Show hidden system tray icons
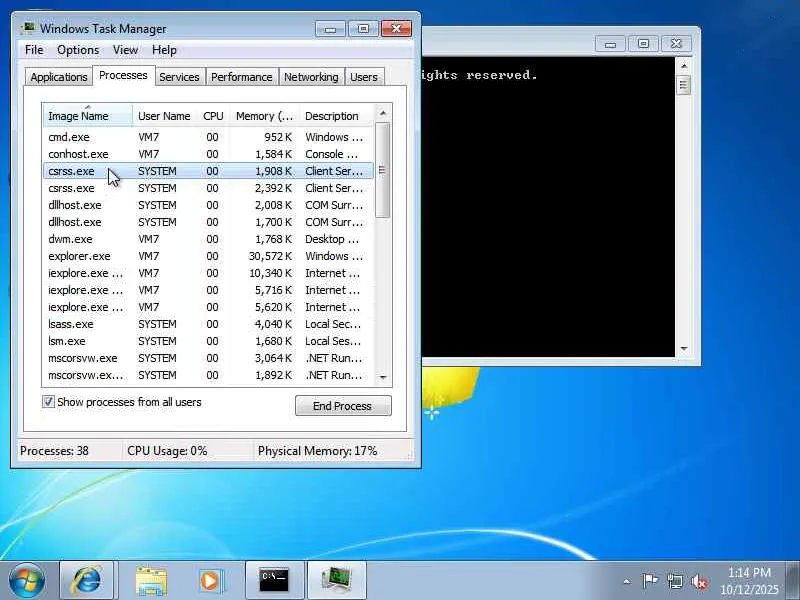Screen dimensions: 800x600 (627, 581)
